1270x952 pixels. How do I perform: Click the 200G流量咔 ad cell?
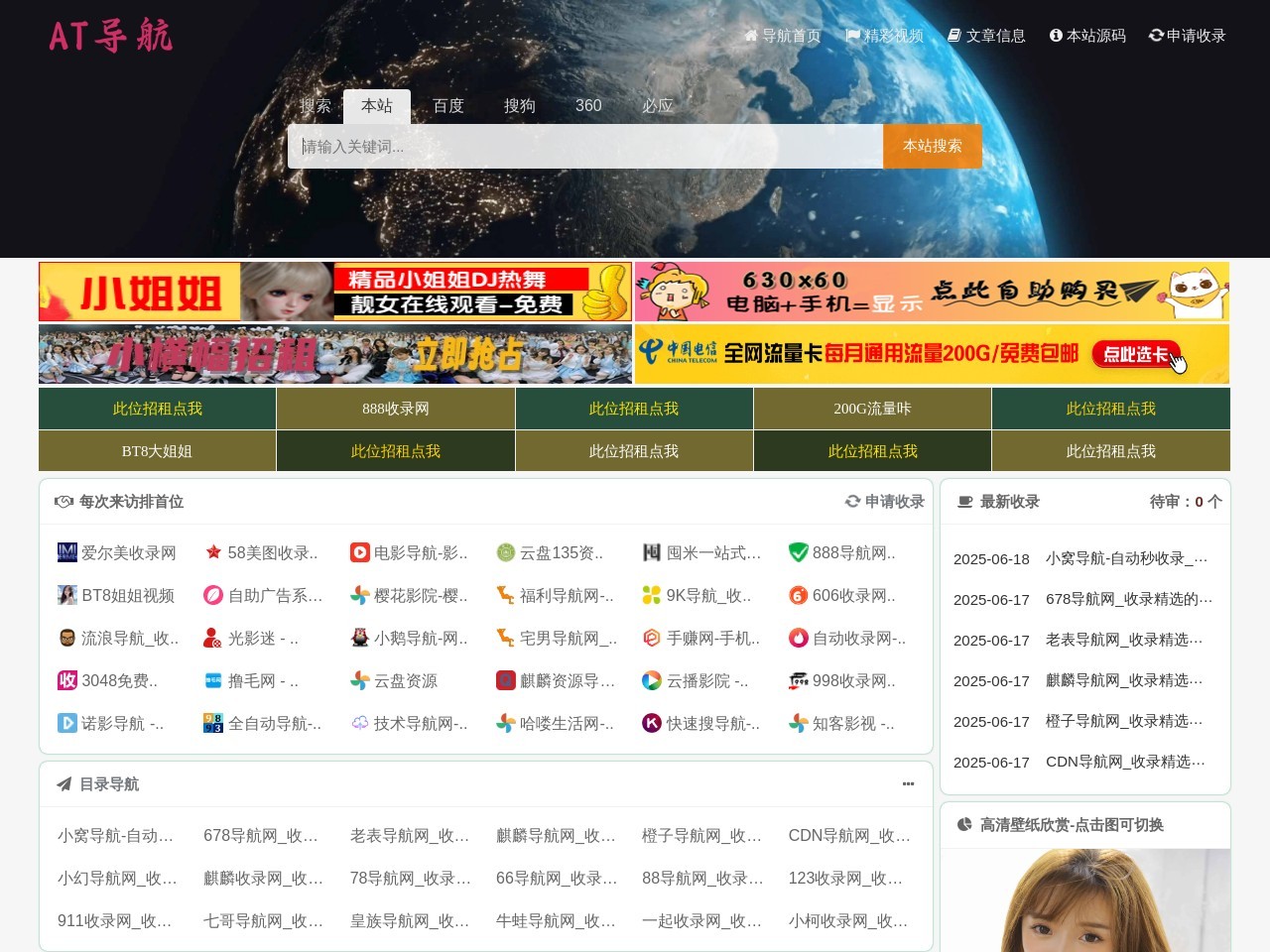click(x=872, y=409)
